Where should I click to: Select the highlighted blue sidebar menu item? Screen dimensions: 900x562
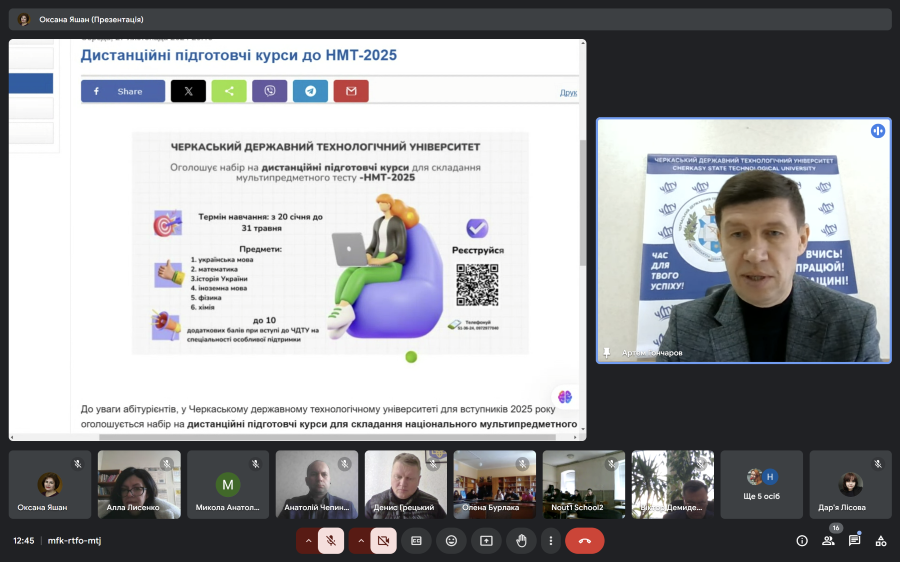[31, 83]
